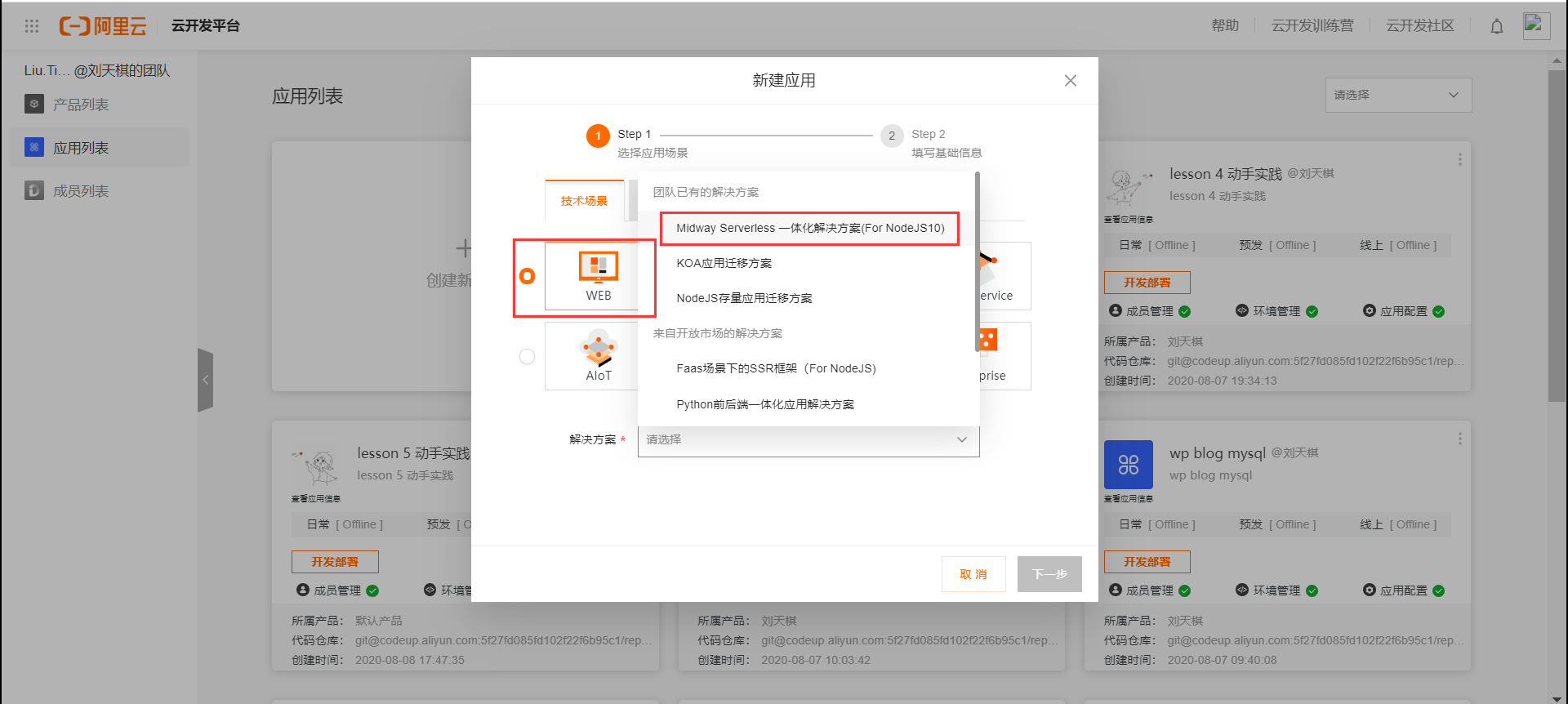Open 成员管理 on lesson 4 card
The image size is (1568, 704).
pyautogui.click(x=1150, y=311)
